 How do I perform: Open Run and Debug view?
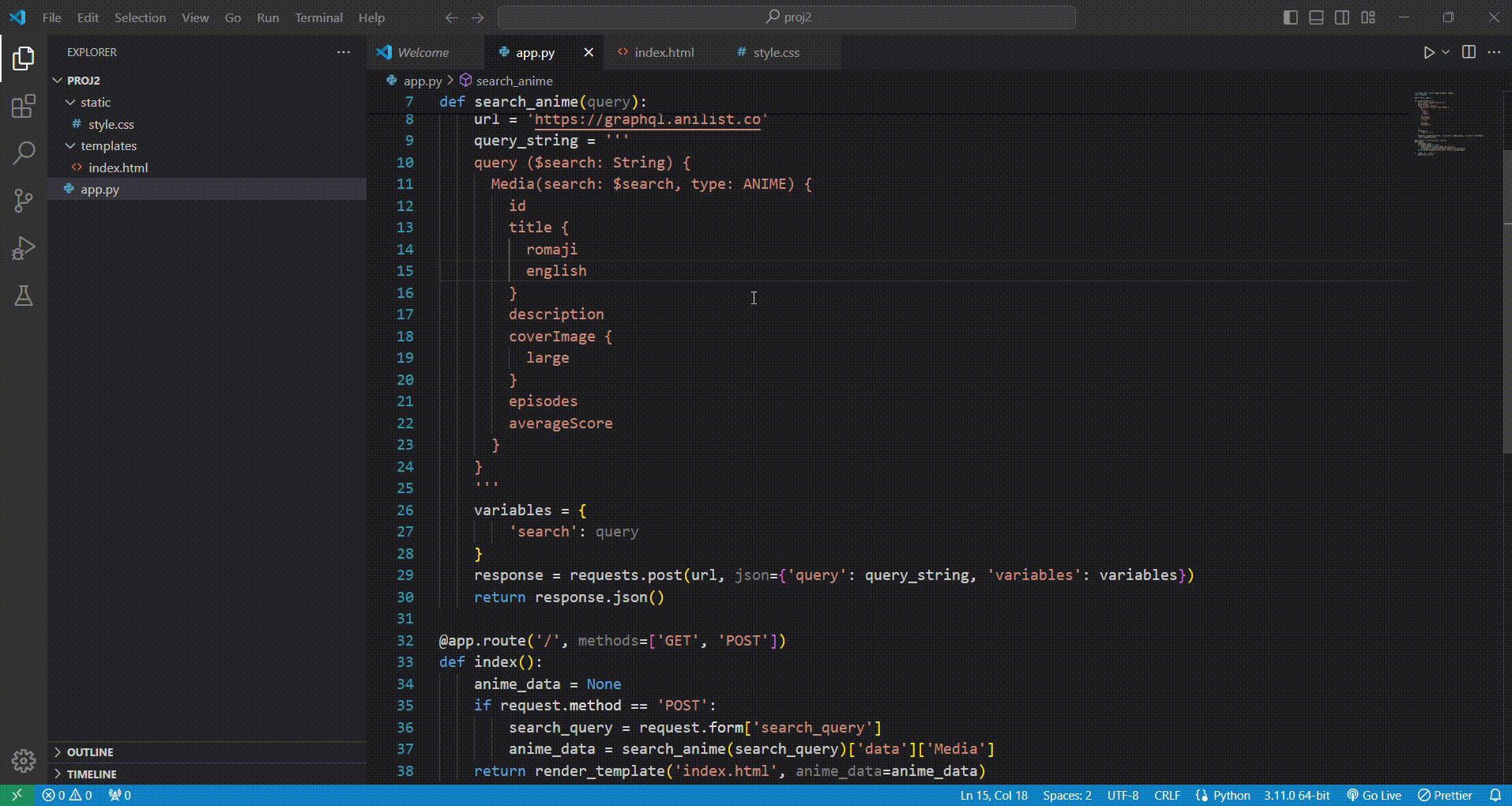click(x=24, y=248)
